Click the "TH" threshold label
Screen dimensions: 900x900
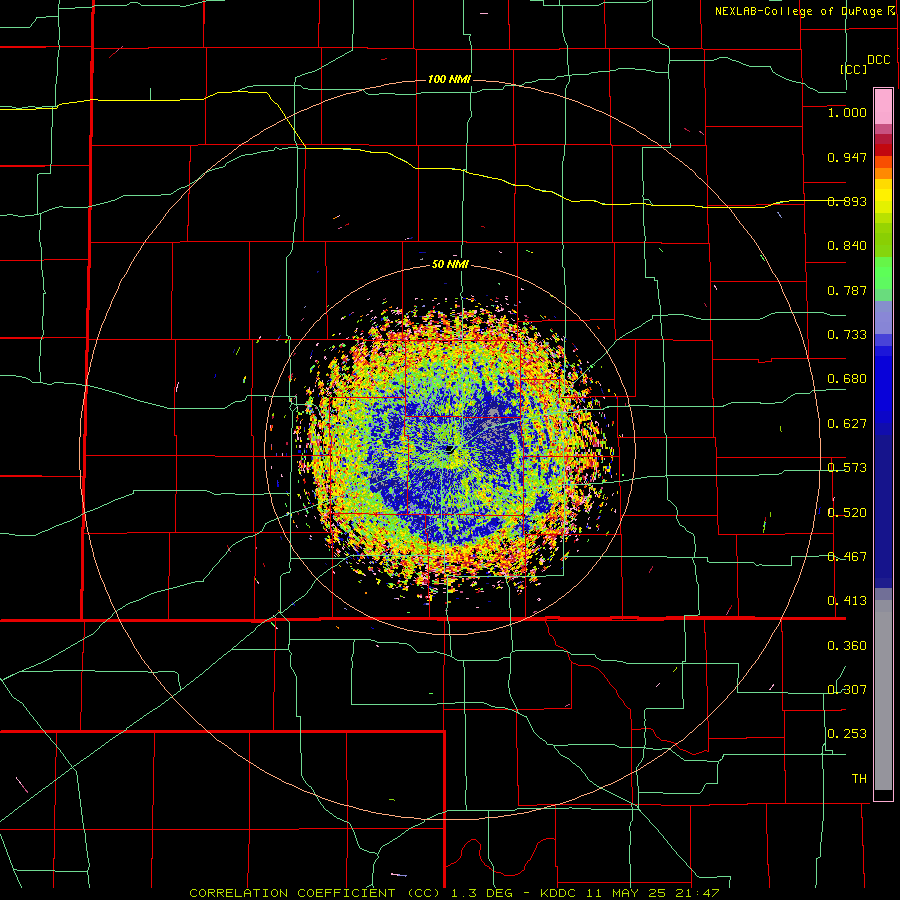(x=859, y=779)
